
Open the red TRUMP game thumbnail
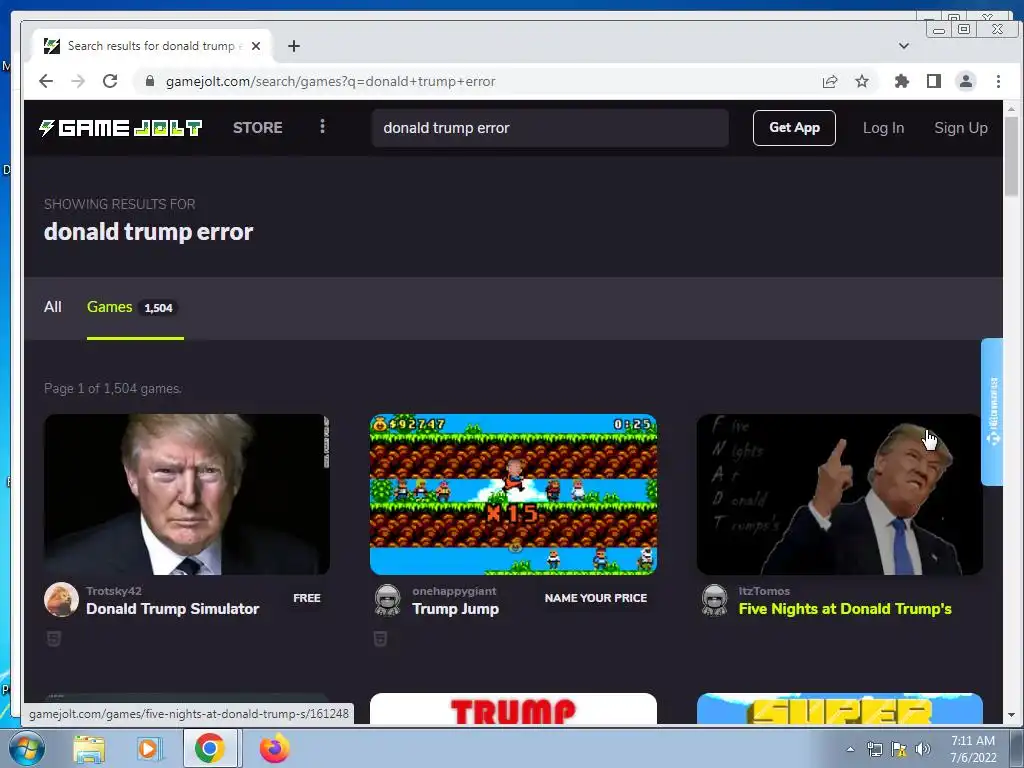click(513, 709)
